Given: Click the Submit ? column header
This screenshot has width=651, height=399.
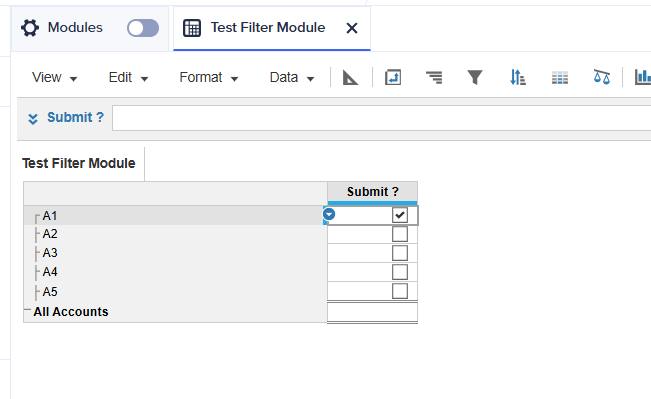Looking at the screenshot, I should pos(372,192).
